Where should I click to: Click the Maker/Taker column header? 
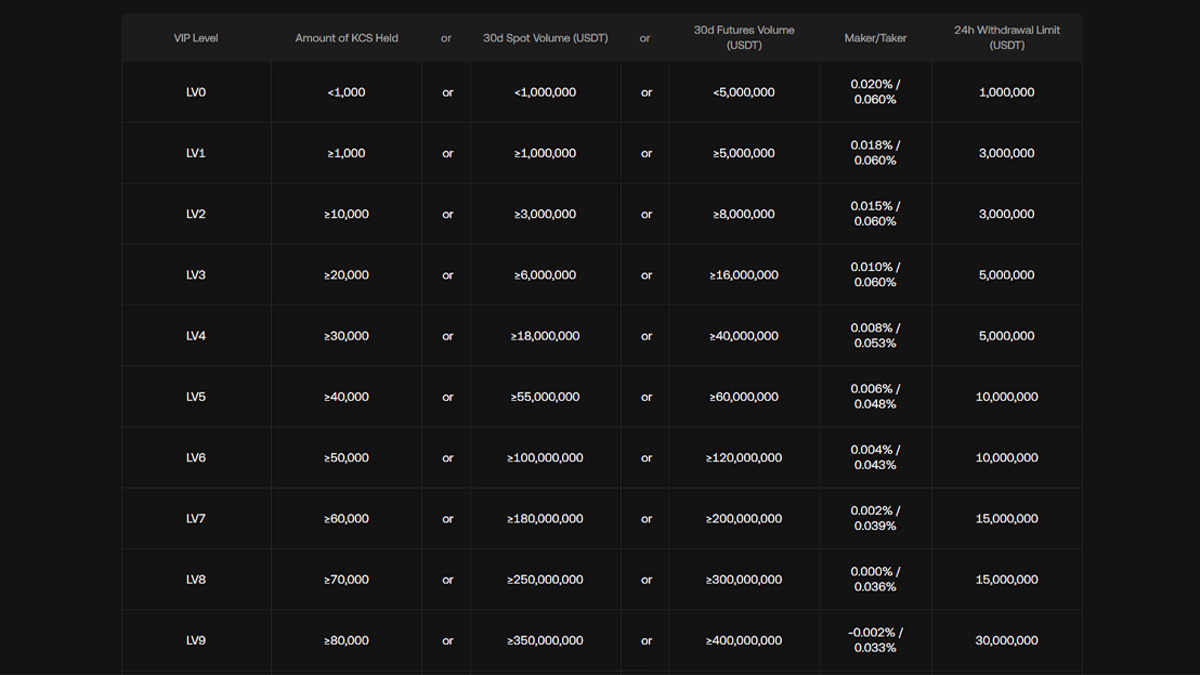click(x=875, y=38)
